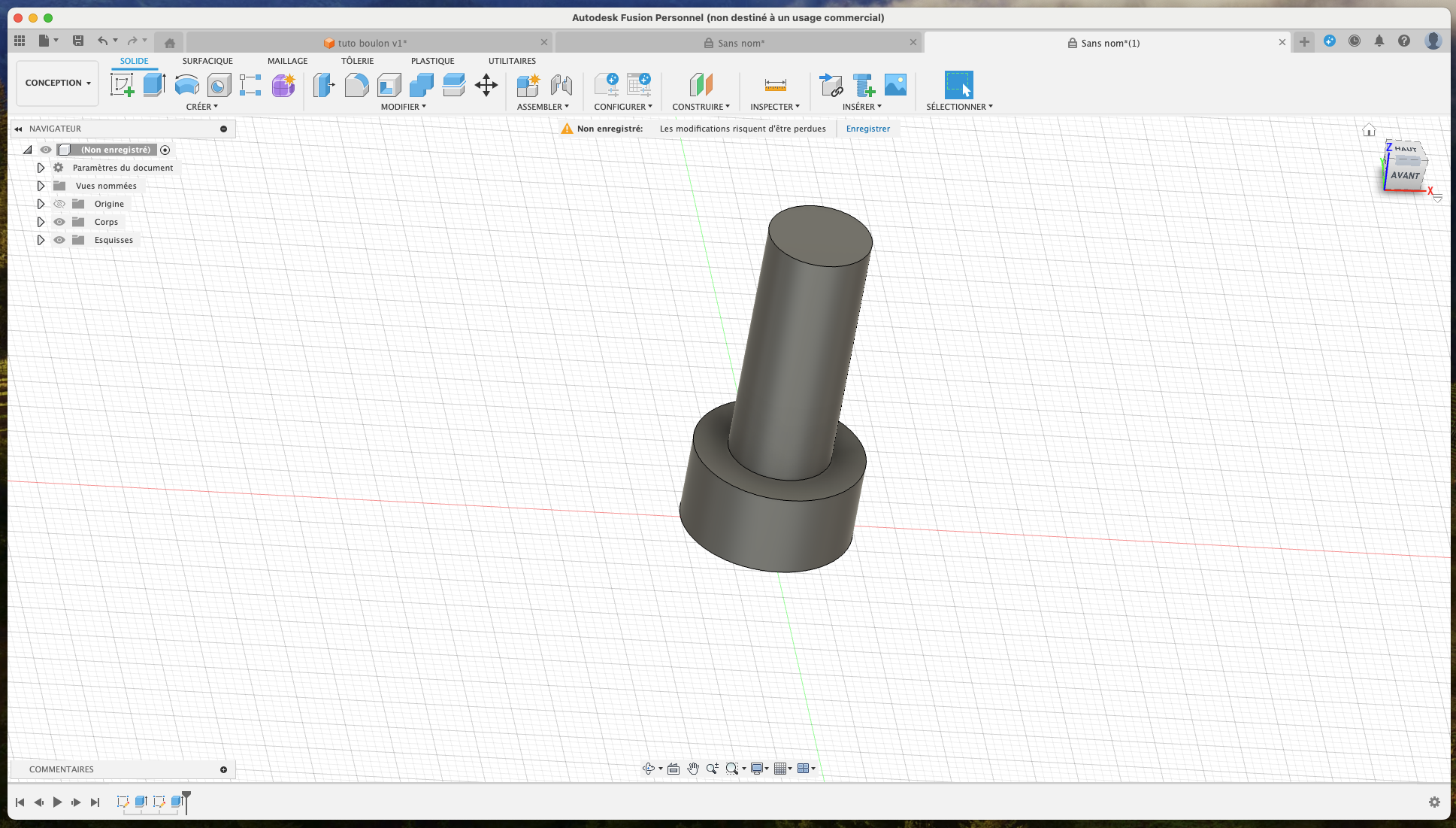The height and width of the screenshot is (828, 1456).
Task: Click the AVANT face of ViewCube
Action: click(x=1404, y=175)
